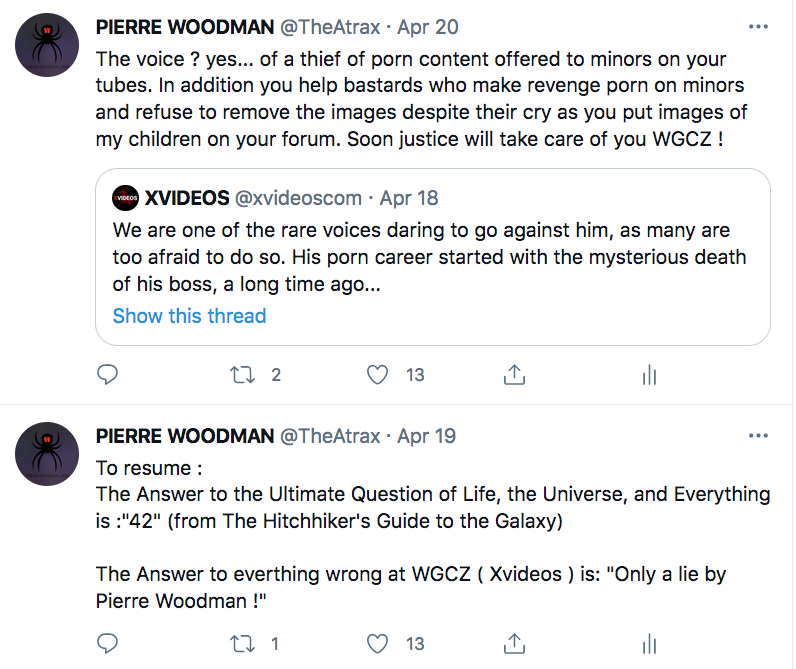The image size is (796, 669).
Task: Like the Apr 19 tweet
Action: pos(377,643)
